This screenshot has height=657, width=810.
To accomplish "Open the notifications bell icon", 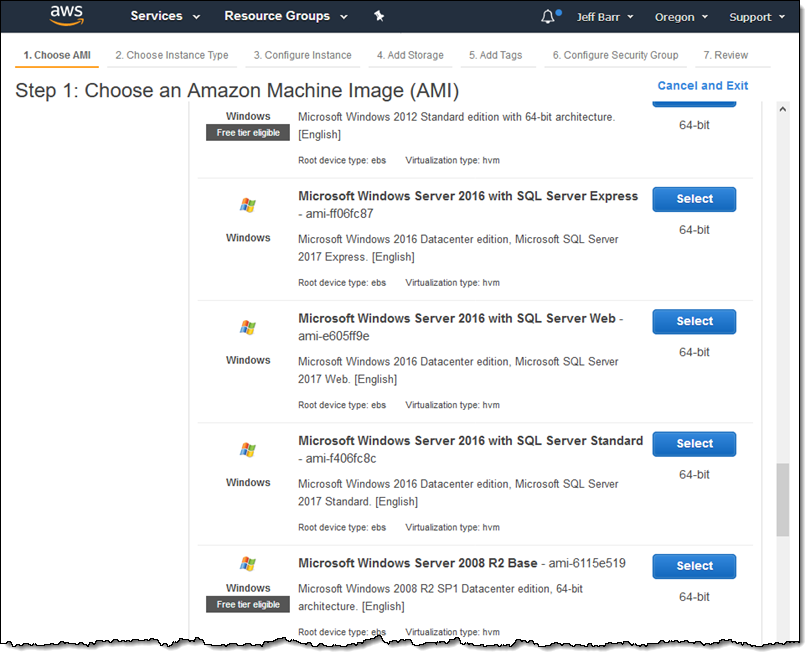I will pos(548,17).
